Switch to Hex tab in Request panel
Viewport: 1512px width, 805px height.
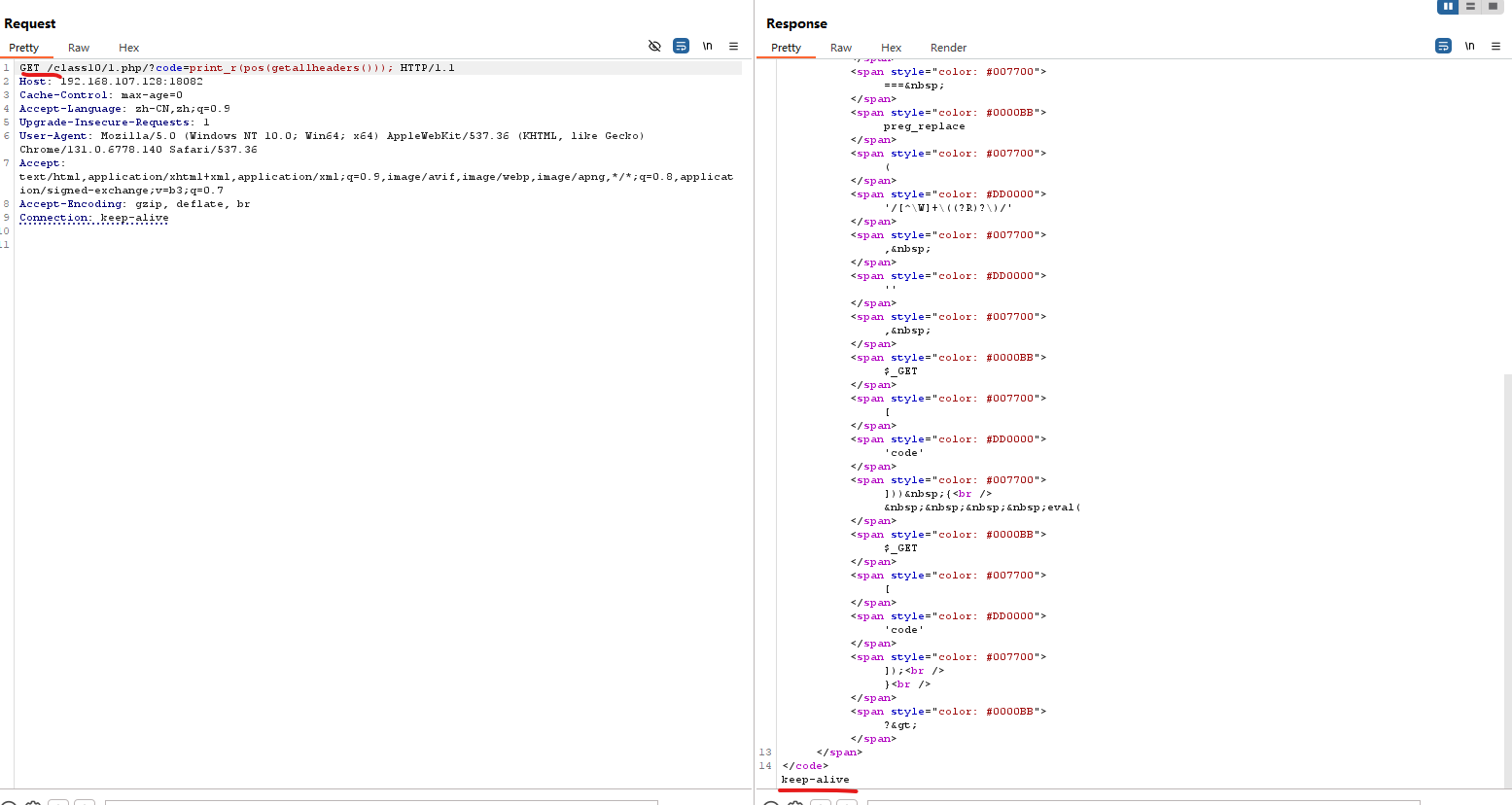129,48
